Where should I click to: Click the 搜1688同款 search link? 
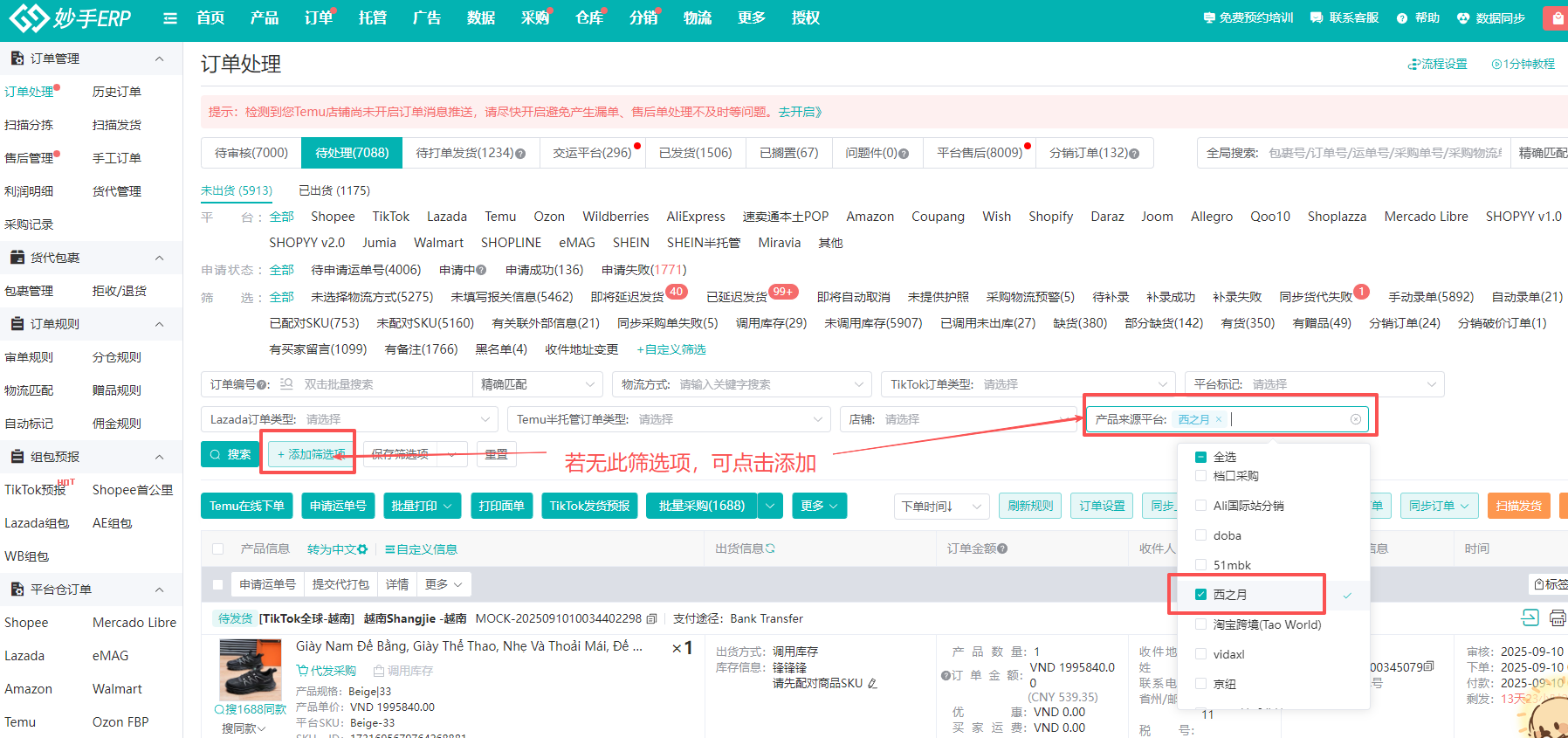pyautogui.click(x=251, y=709)
